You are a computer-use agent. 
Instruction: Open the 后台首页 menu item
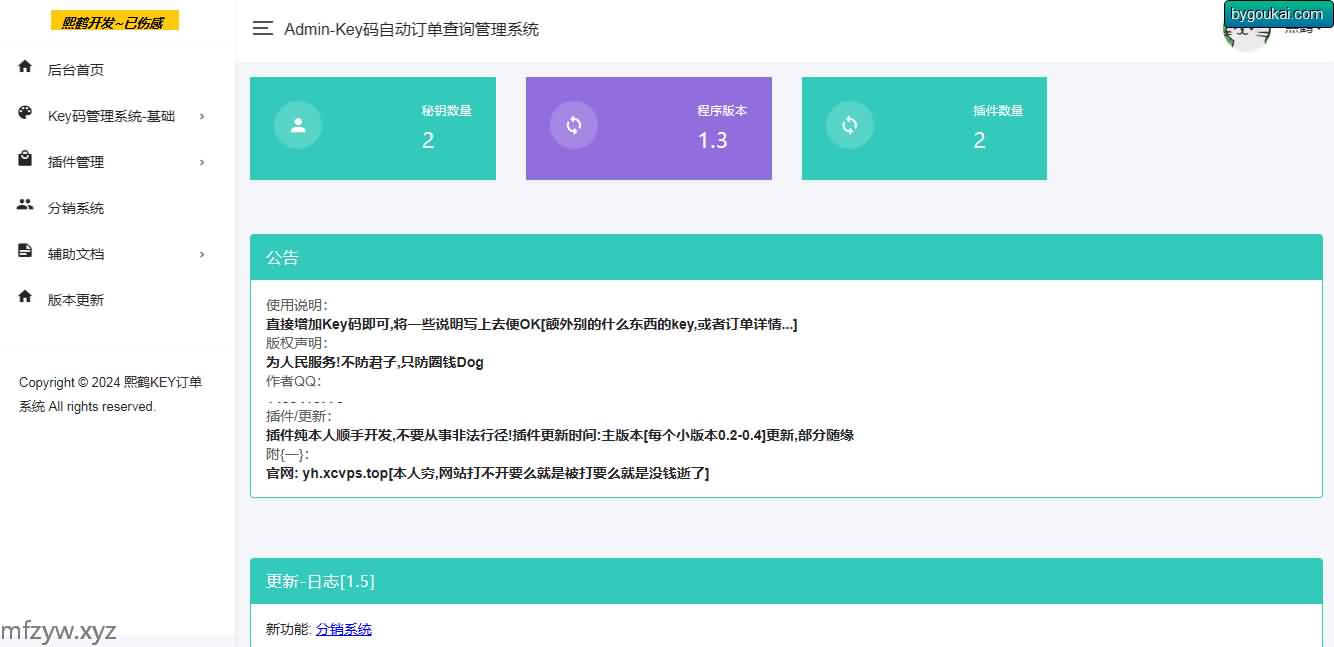pos(76,70)
